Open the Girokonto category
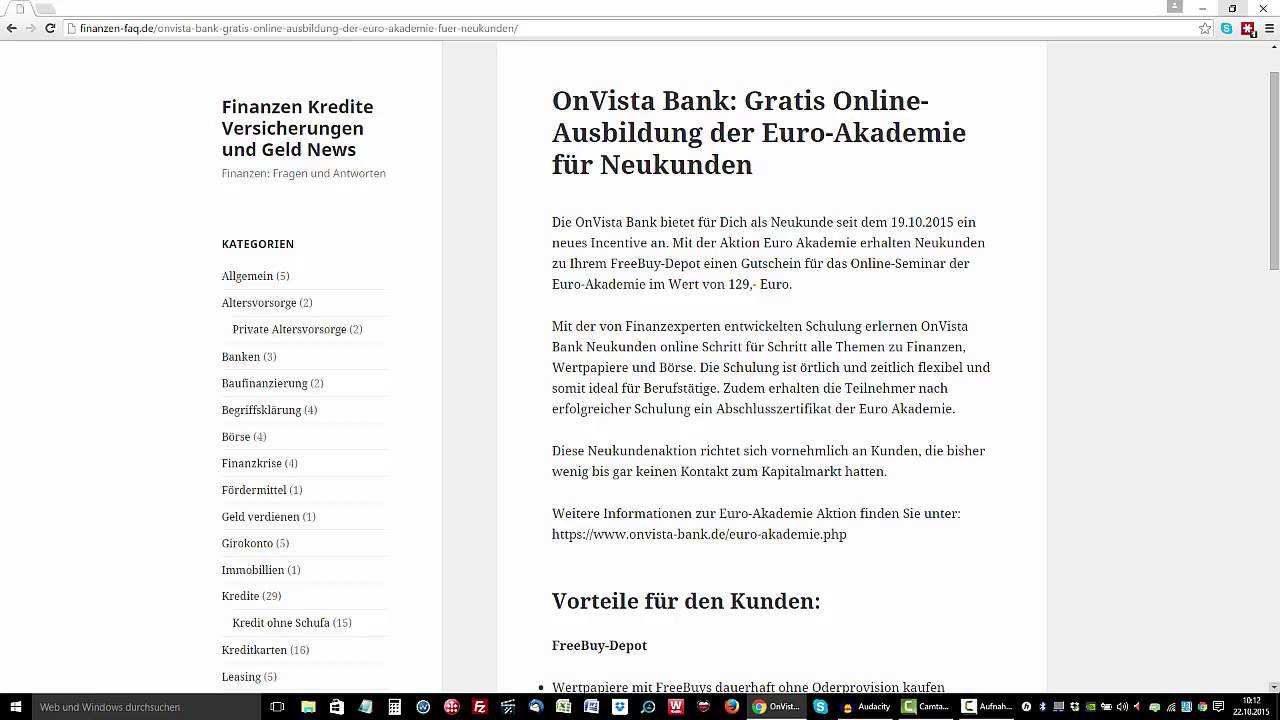This screenshot has width=1280, height=720. click(247, 543)
